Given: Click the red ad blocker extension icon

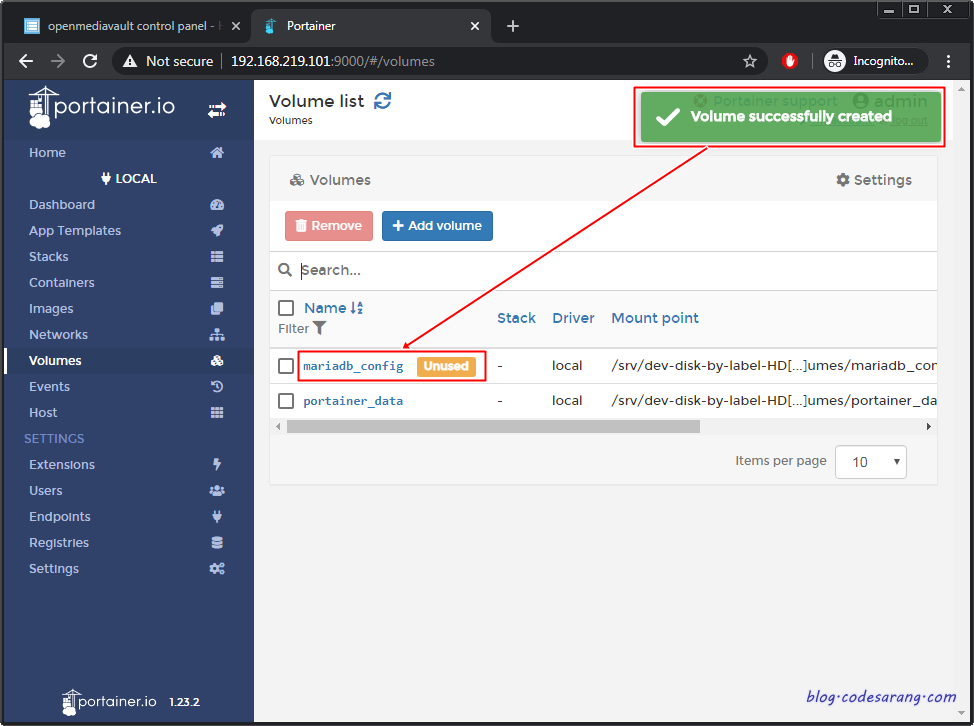Looking at the screenshot, I should click(790, 61).
